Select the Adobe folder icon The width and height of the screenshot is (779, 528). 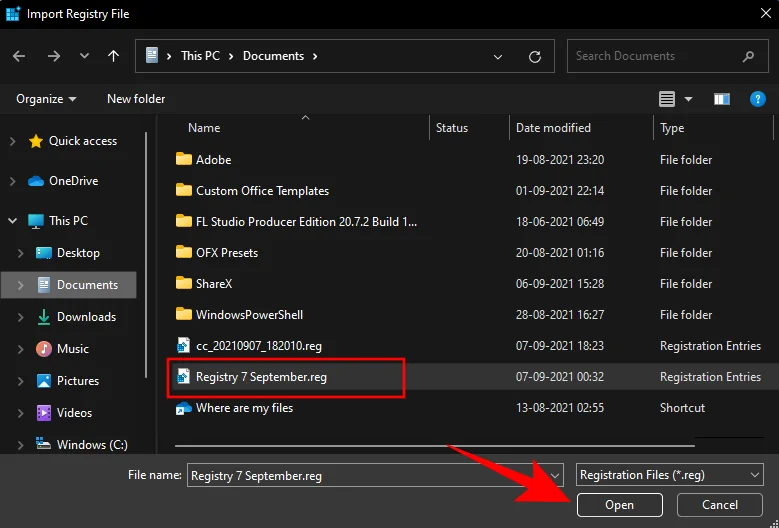[x=184, y=159]
